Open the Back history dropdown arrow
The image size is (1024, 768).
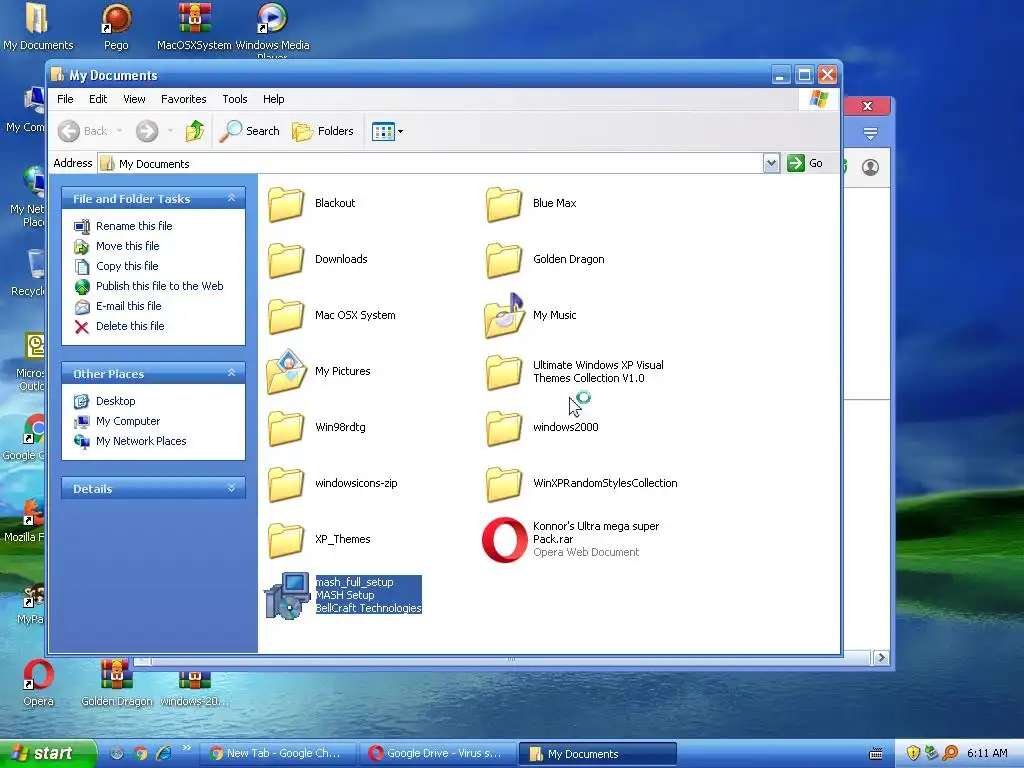click(120, 131)
